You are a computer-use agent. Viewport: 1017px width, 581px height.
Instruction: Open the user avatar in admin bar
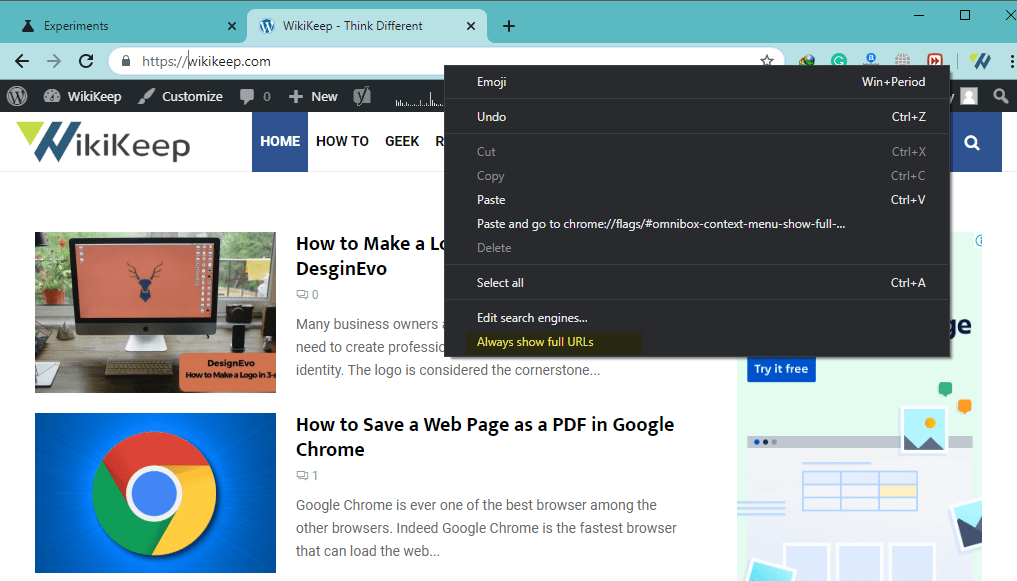[x=969, y=97]
